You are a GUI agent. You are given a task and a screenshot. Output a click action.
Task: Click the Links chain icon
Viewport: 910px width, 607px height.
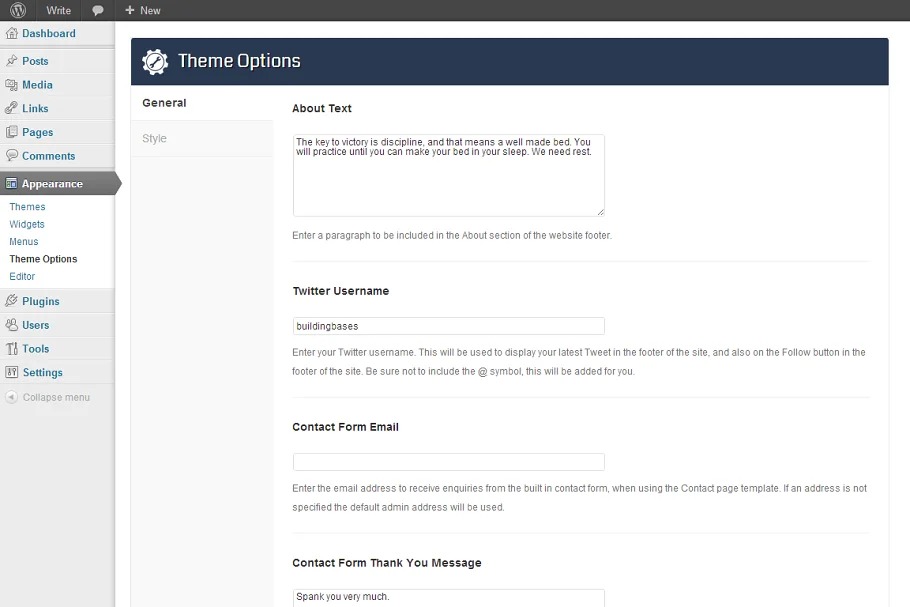(12, 108)
